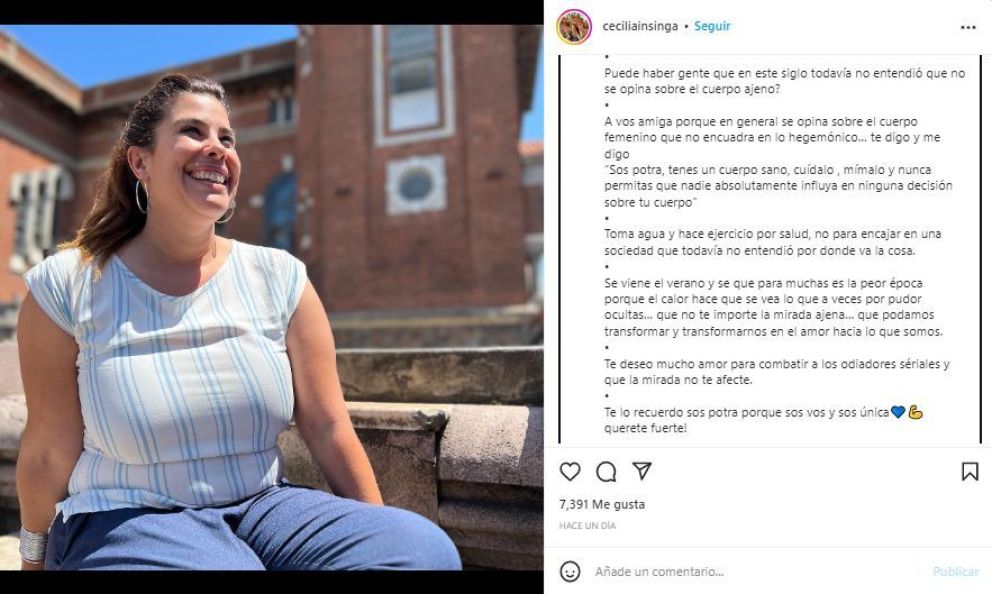Open the comment speech bubble icon
992x594 pixels.
[x=606, y=472]
